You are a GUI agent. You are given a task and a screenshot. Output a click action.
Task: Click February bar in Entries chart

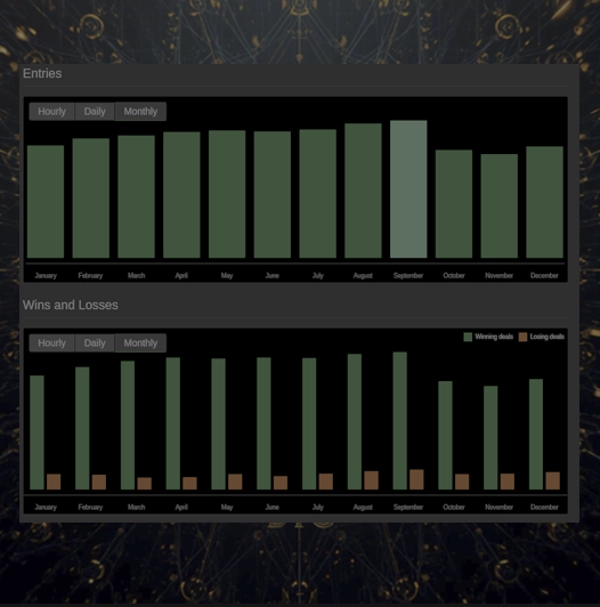click(91, 198)
